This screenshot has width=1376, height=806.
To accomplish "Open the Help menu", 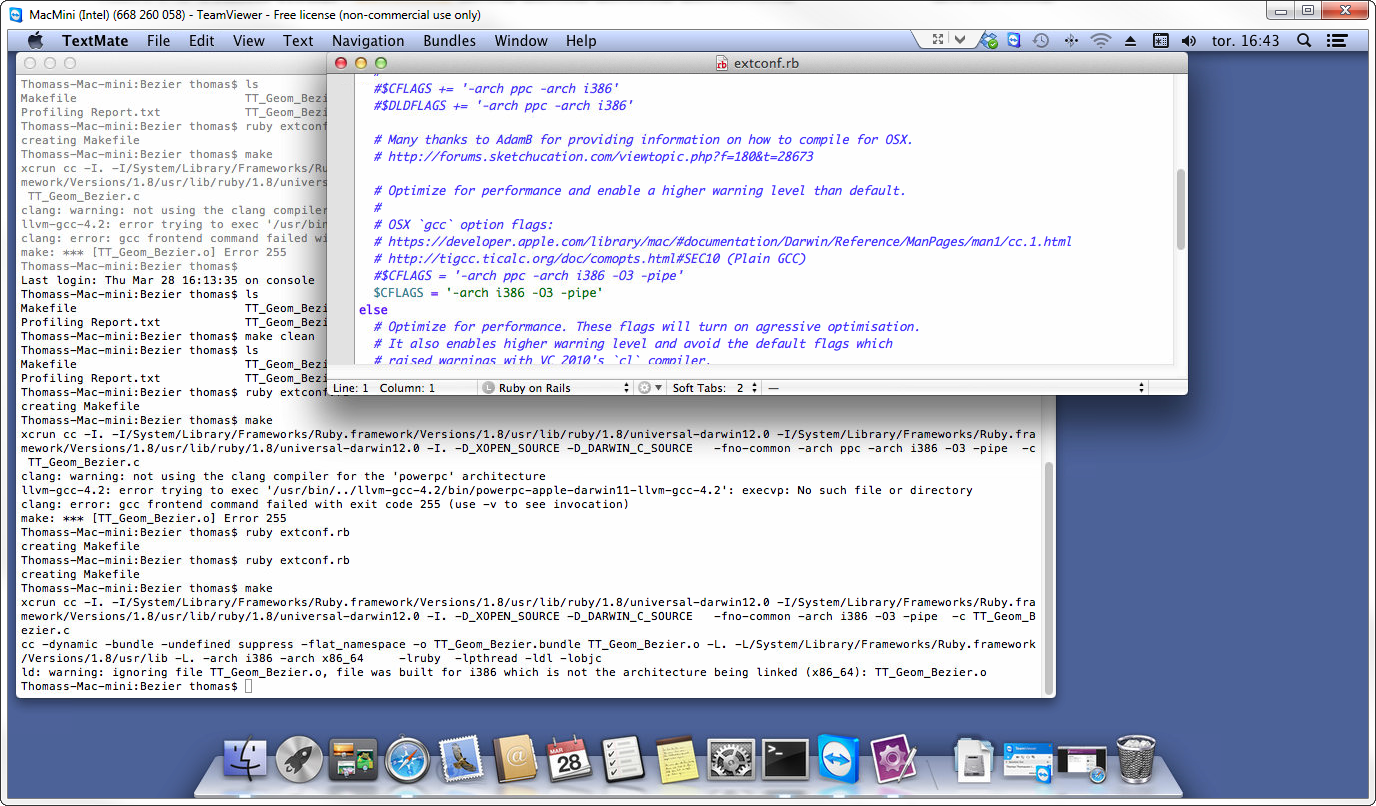I will (581, 41).
